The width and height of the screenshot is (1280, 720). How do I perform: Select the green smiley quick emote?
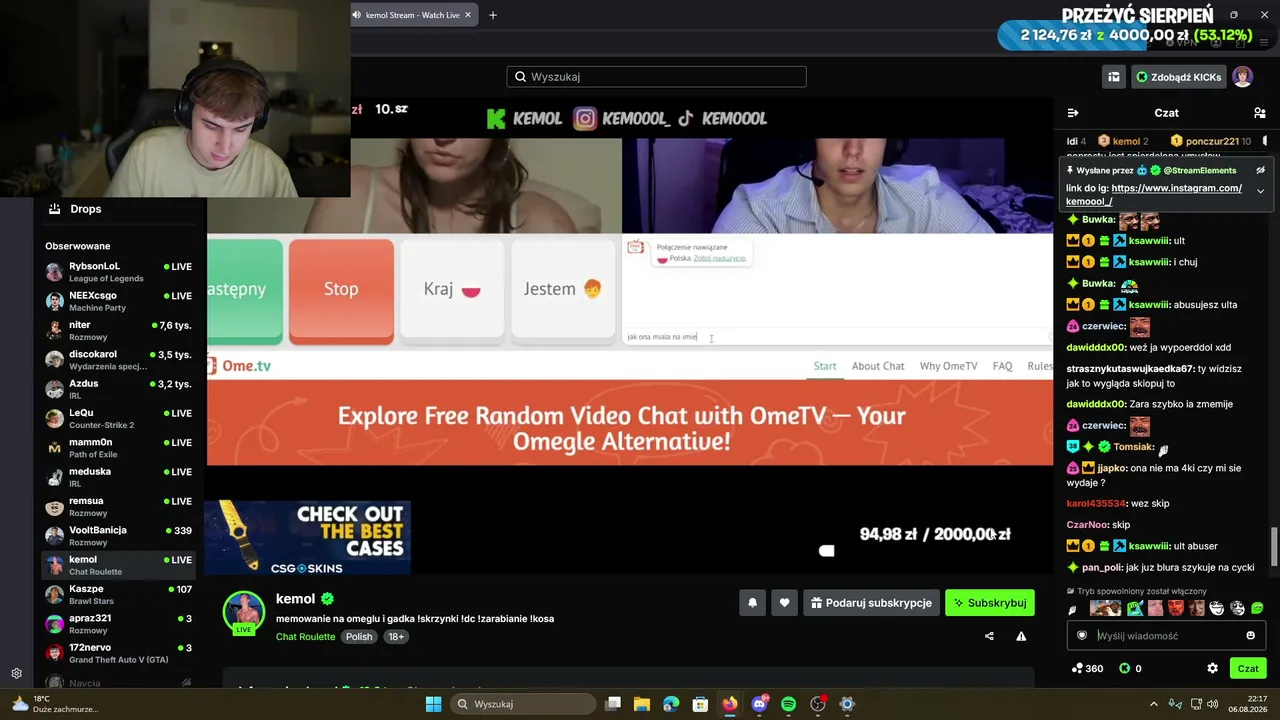[x=1257, y=608]
